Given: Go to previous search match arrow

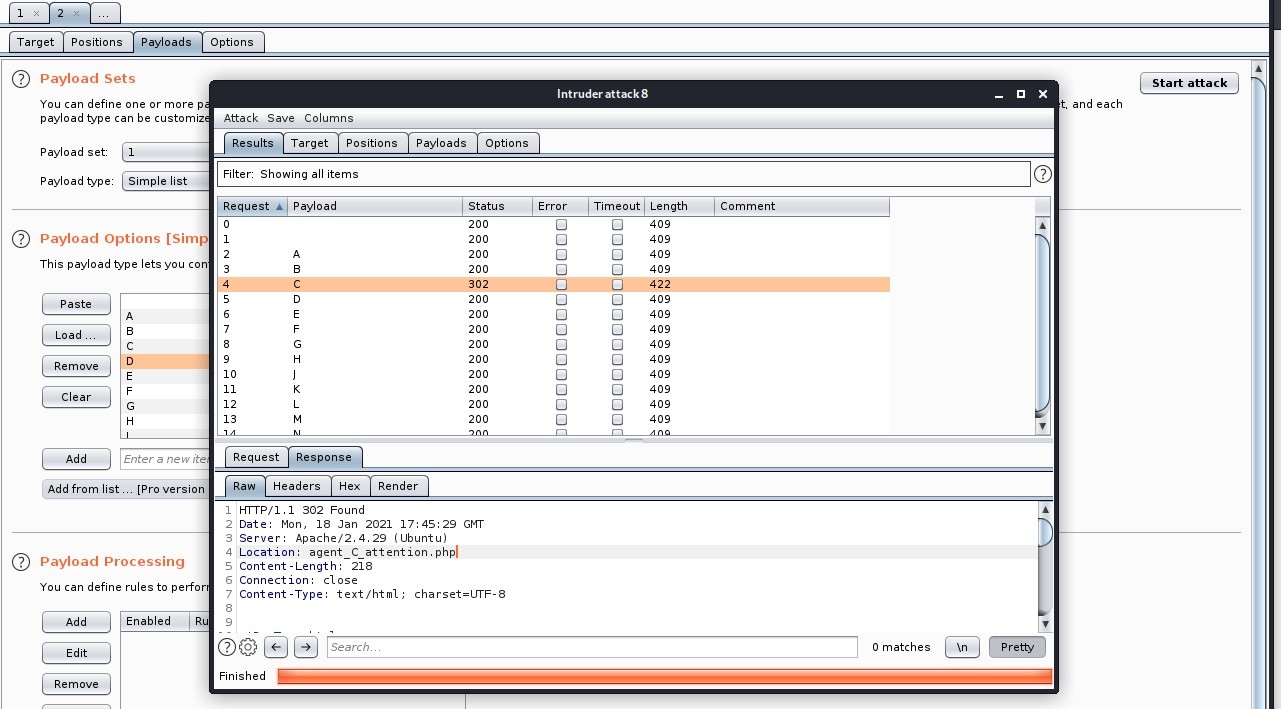Looking at the screenshot, I should (x=277, y=647).
